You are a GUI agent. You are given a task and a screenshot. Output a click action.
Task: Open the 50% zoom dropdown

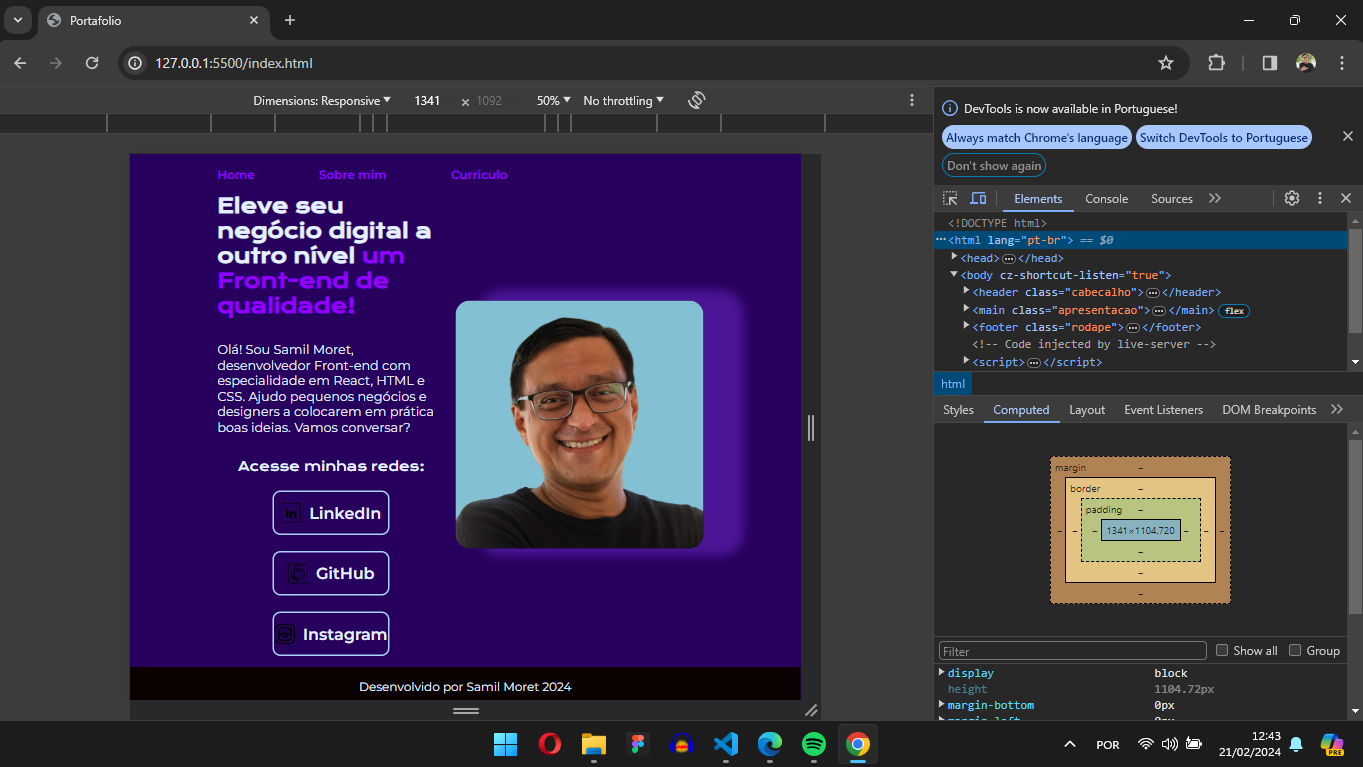pyautogui.click(x=554, y=100)
